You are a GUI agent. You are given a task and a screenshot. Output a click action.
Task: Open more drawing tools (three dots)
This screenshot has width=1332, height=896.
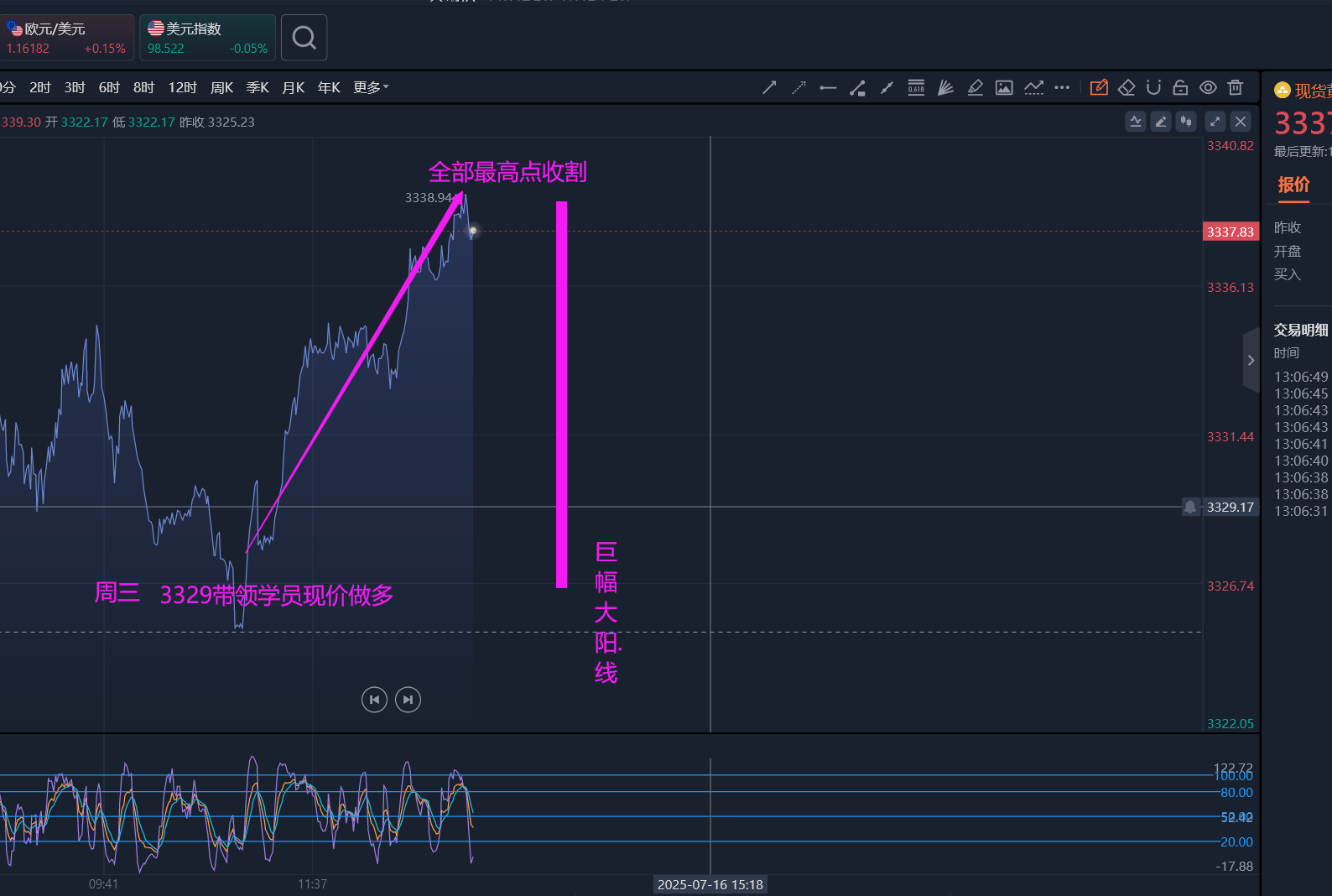pyautogui.click(x=1062, y=87)
